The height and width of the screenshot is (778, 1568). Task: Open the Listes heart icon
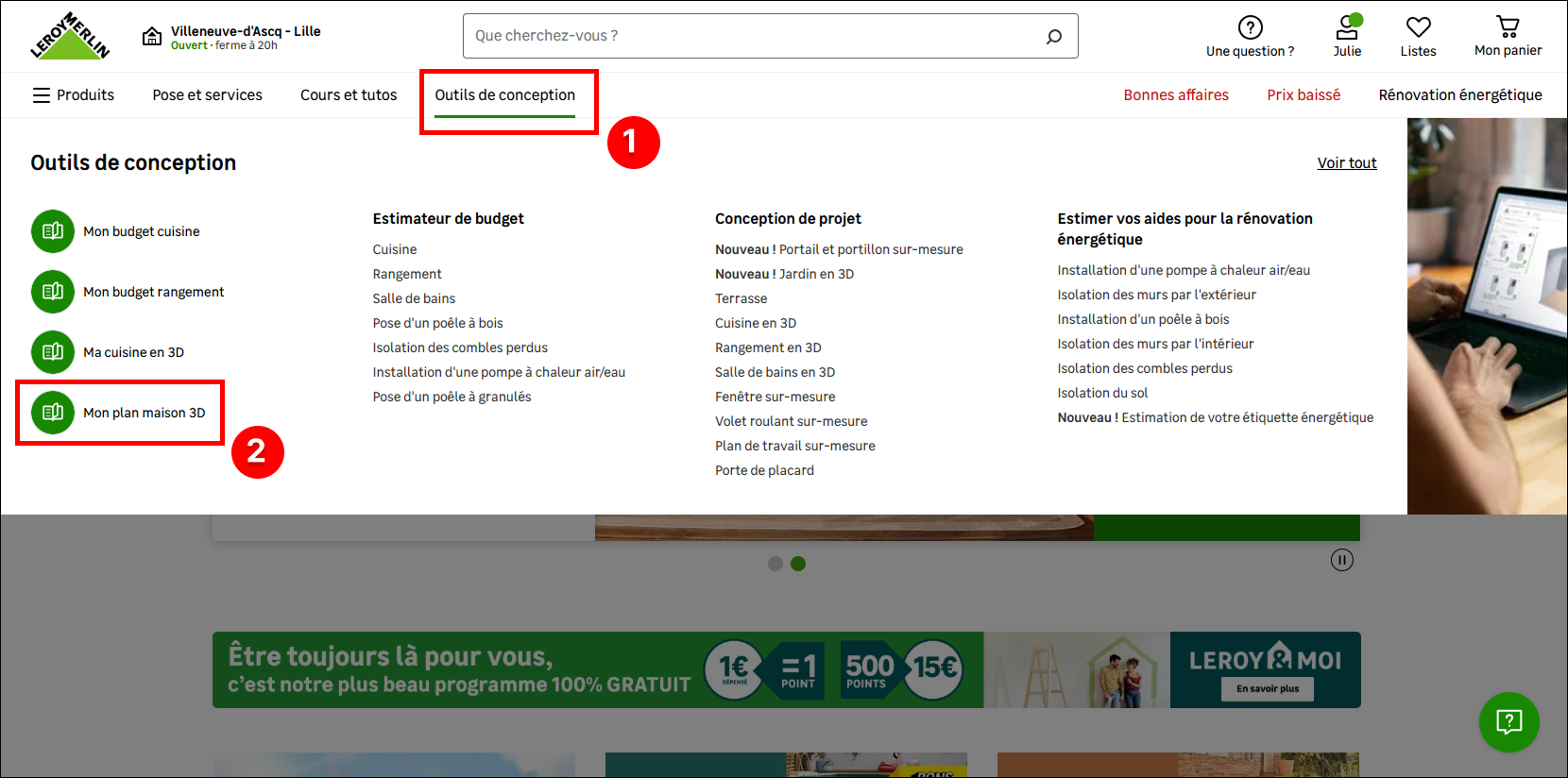click(x=1418, y=27)
